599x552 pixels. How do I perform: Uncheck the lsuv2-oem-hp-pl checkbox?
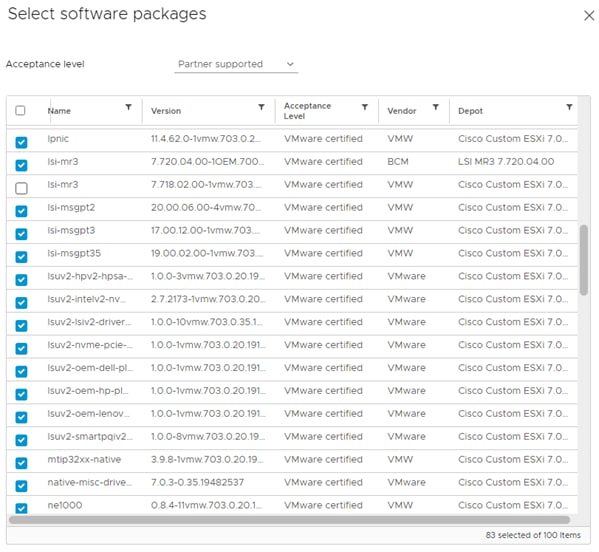[x=21, y=394]
